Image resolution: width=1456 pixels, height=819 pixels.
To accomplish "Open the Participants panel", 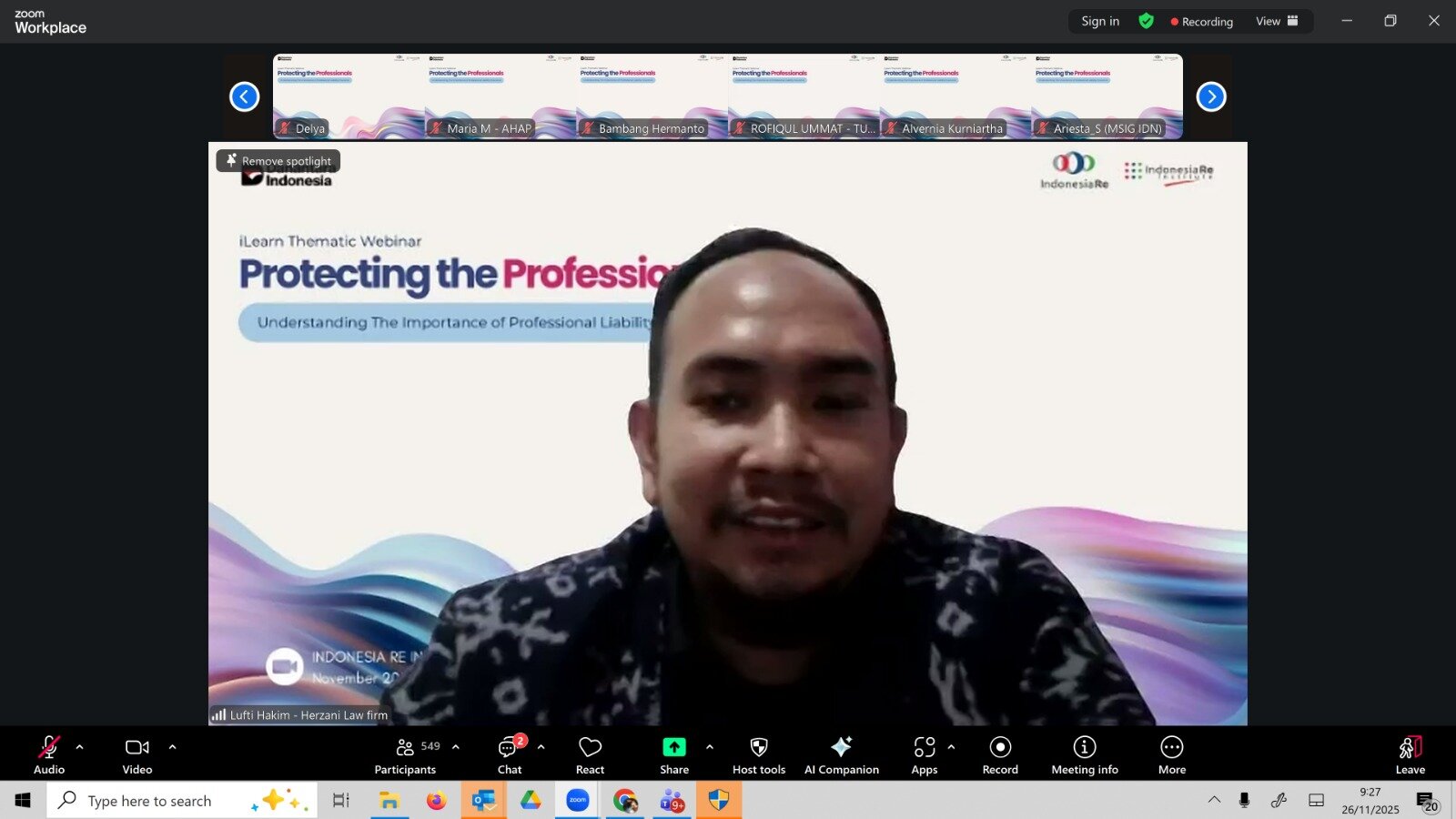I will [x=406, y=754].
